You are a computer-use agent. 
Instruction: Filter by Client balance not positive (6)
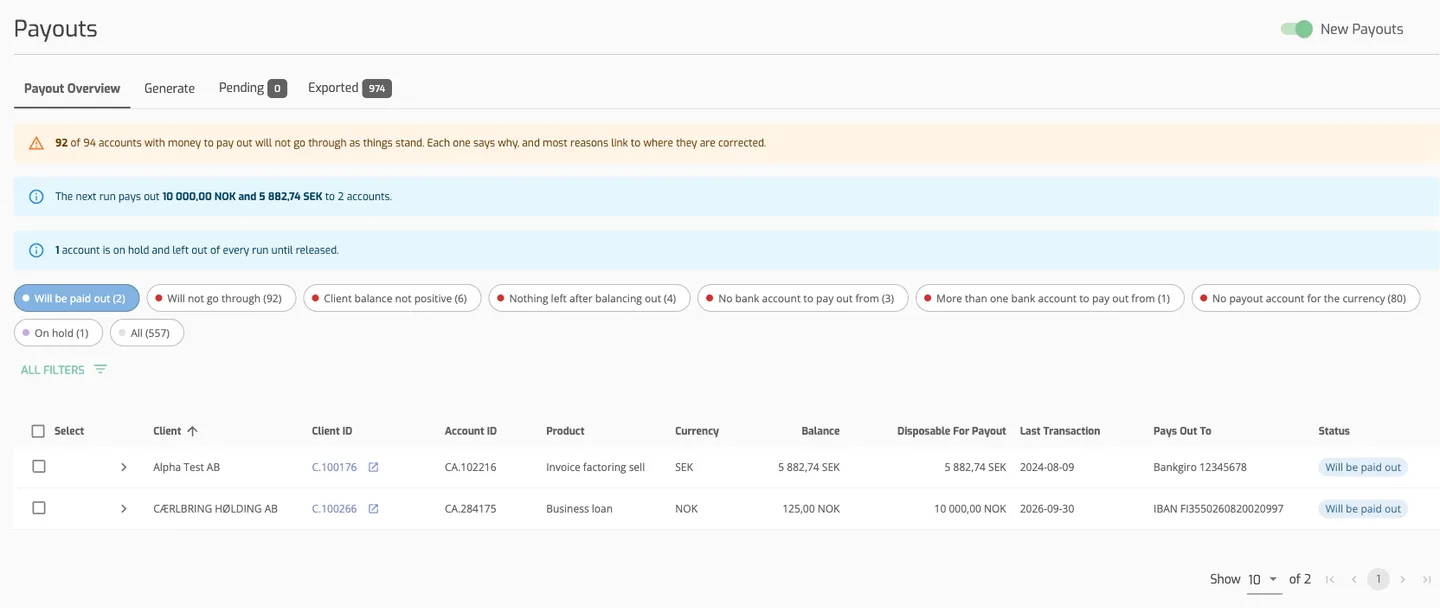(392, 298)
